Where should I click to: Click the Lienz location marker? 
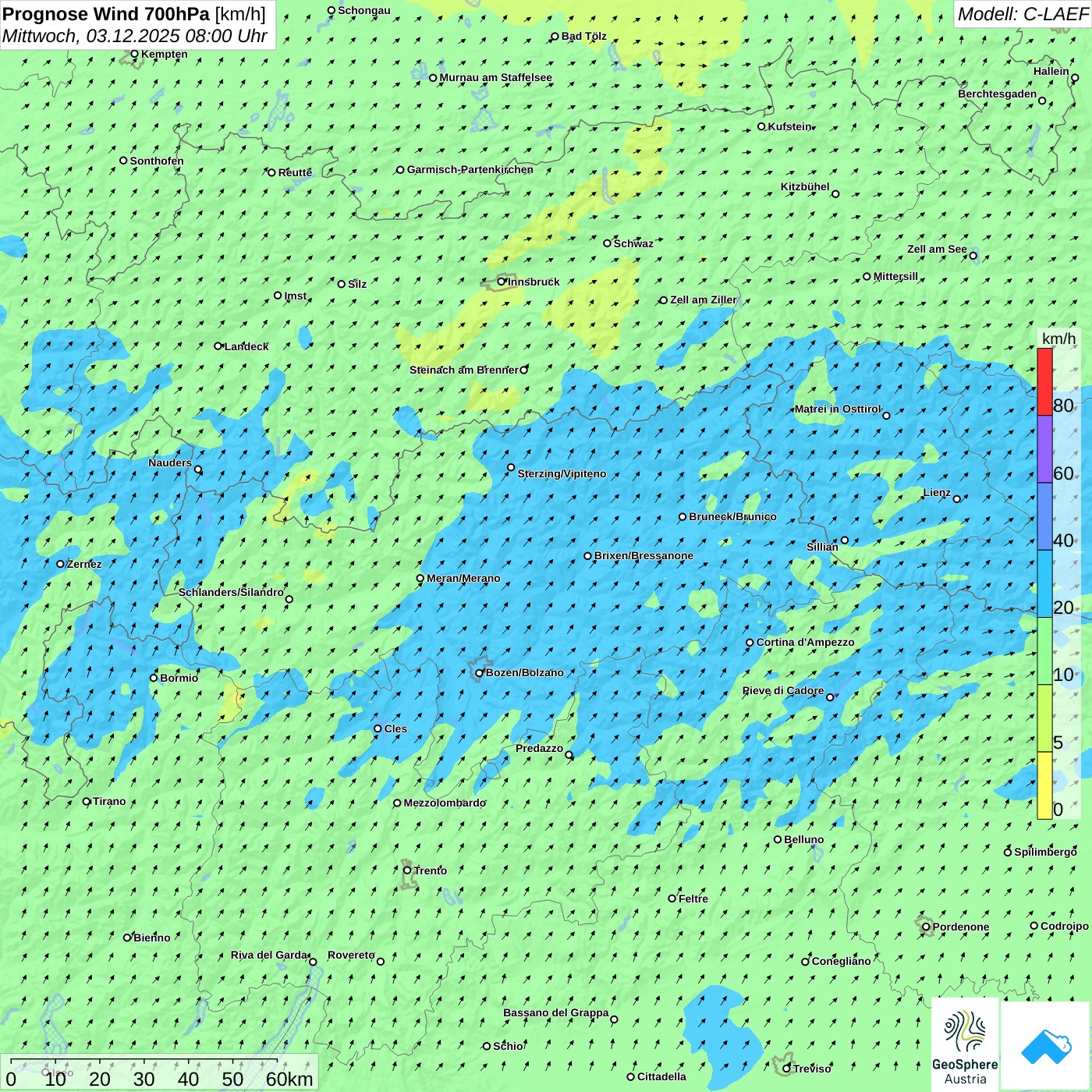tap(957, 499)
